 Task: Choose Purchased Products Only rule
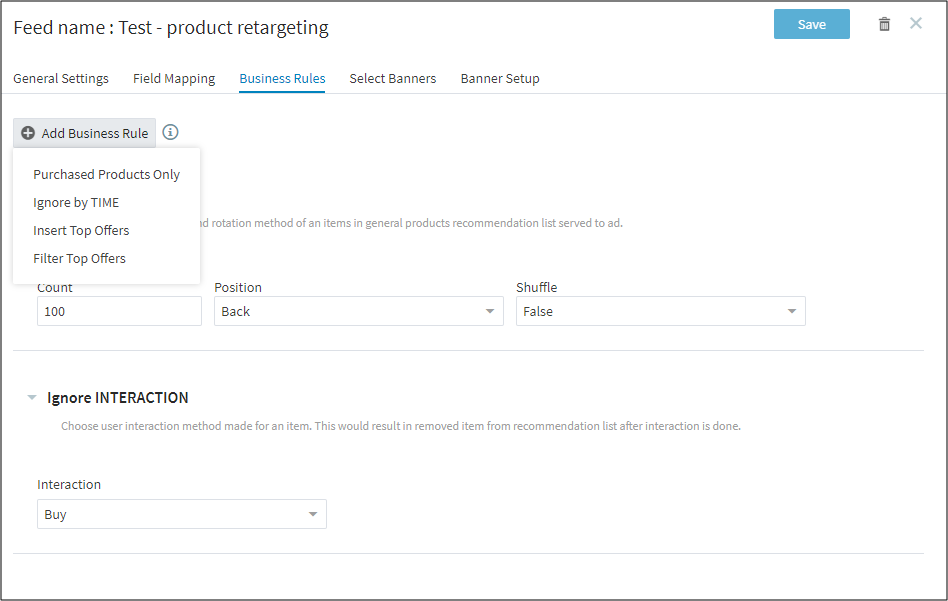pos(106,174)
